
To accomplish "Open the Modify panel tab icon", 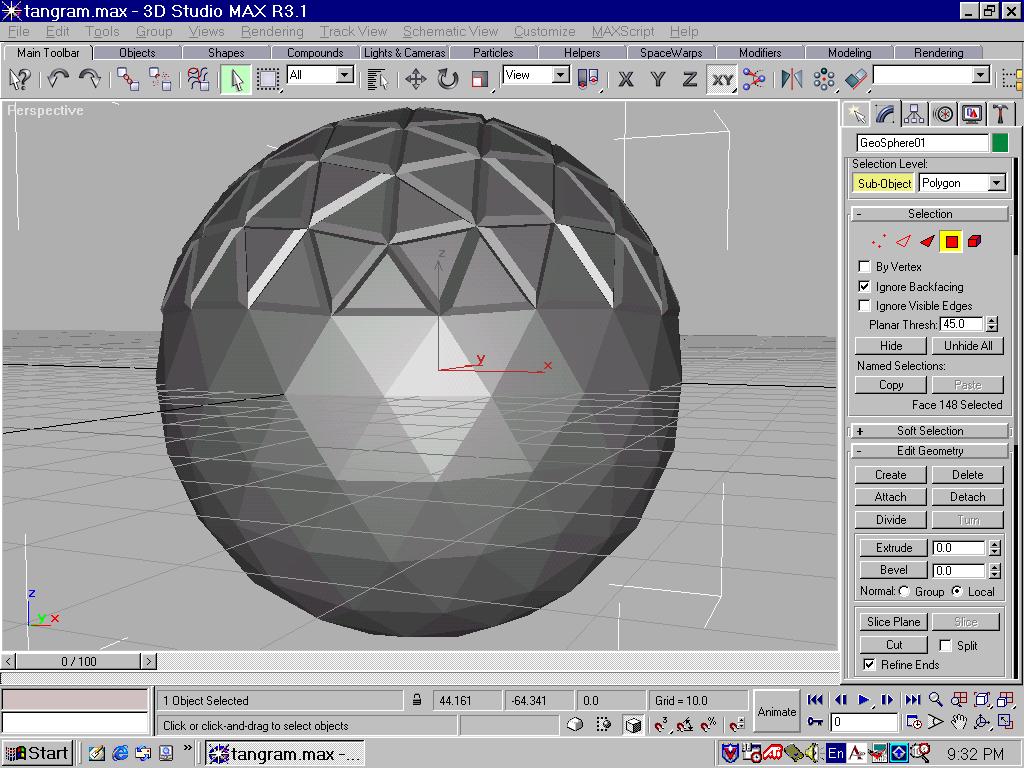I will [x=884, y=114].
